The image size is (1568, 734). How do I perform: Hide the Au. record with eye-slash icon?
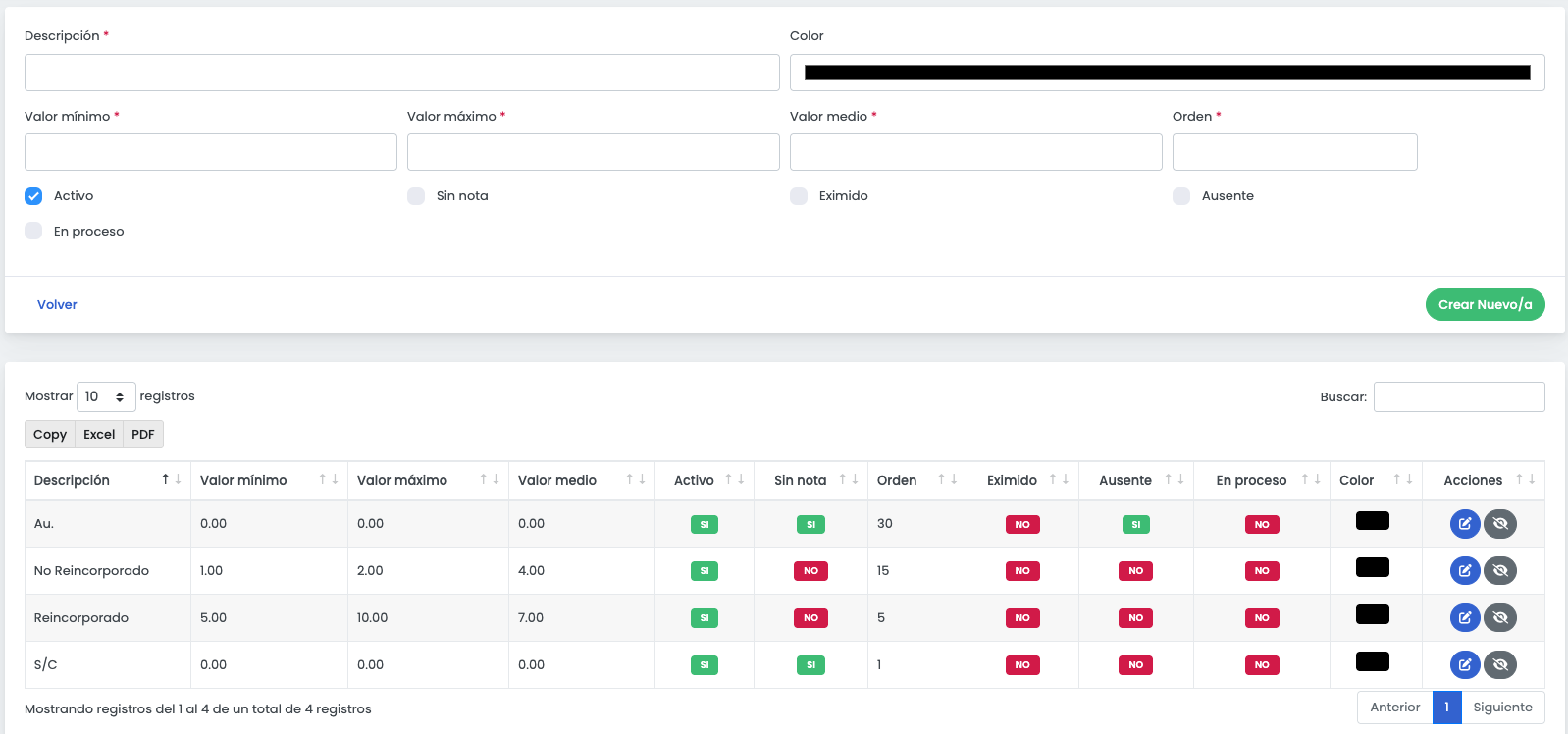coord(1500,524)
